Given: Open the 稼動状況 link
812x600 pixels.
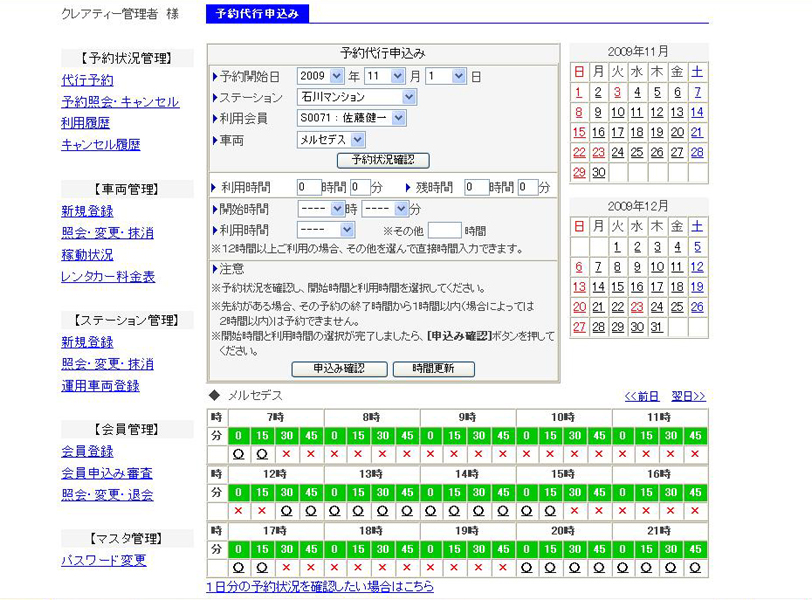Looking at the screenshot, I should click(87, 255).
